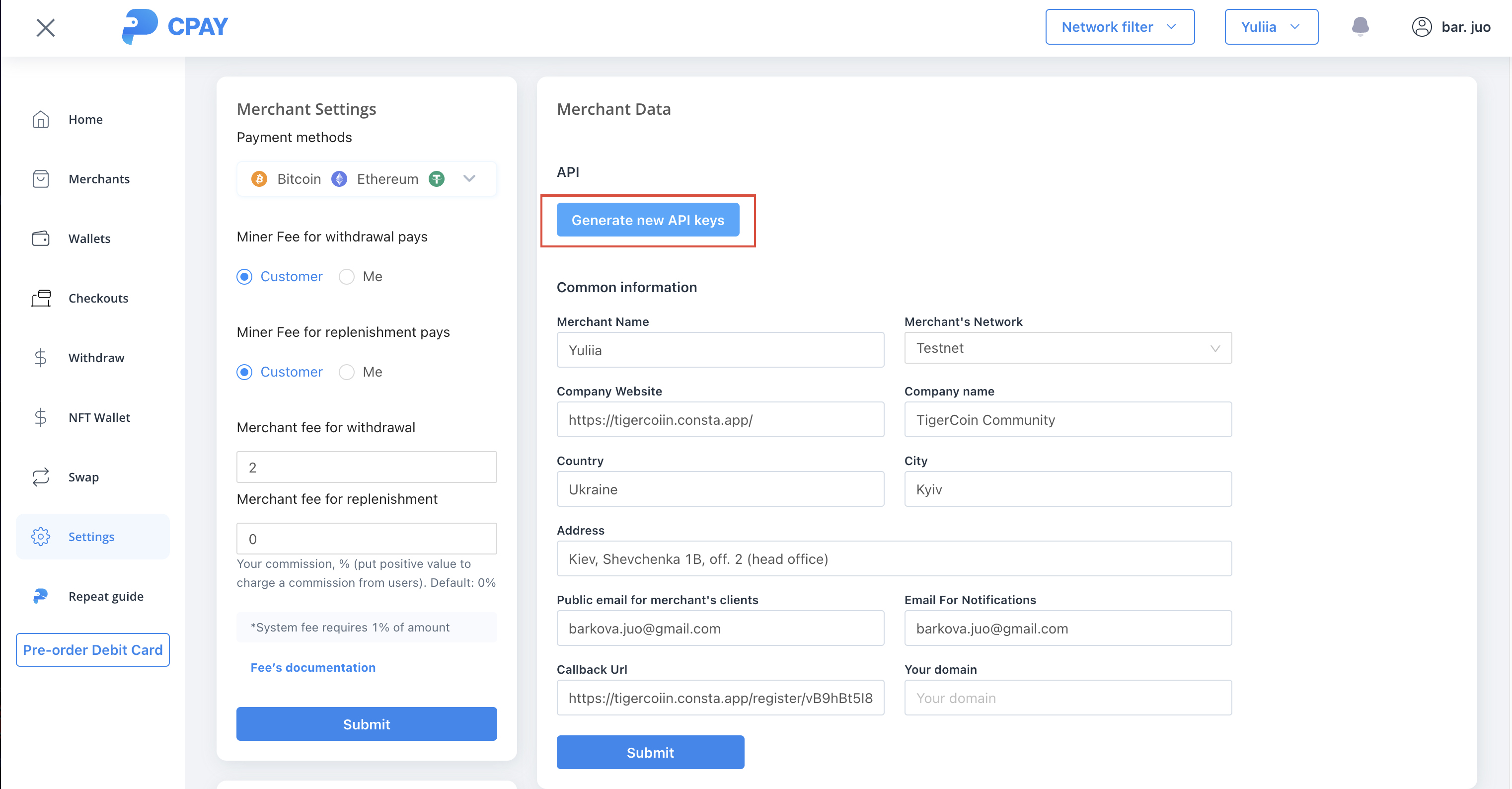Click the Withdraw dollar icon
The height and width of the screenshot is (789, 1512).
41,358
